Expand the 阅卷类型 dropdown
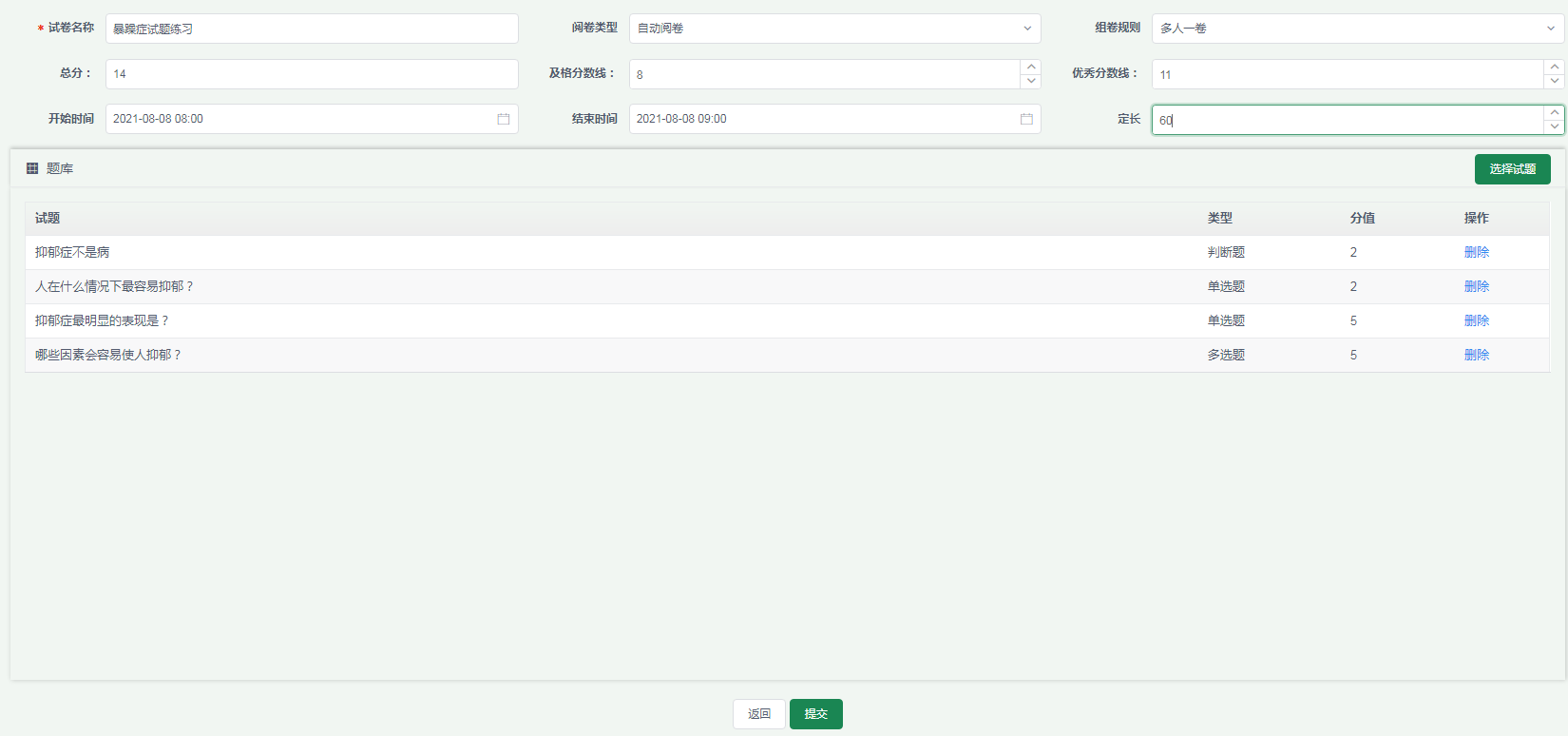This screenshot has width=1568, height=736. coord(834,29)
